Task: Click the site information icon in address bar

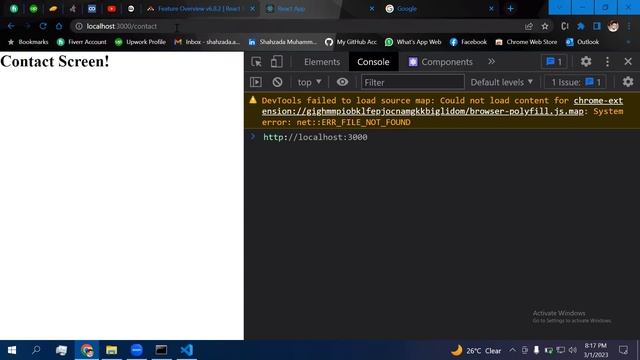Action: tap(79, 26)
